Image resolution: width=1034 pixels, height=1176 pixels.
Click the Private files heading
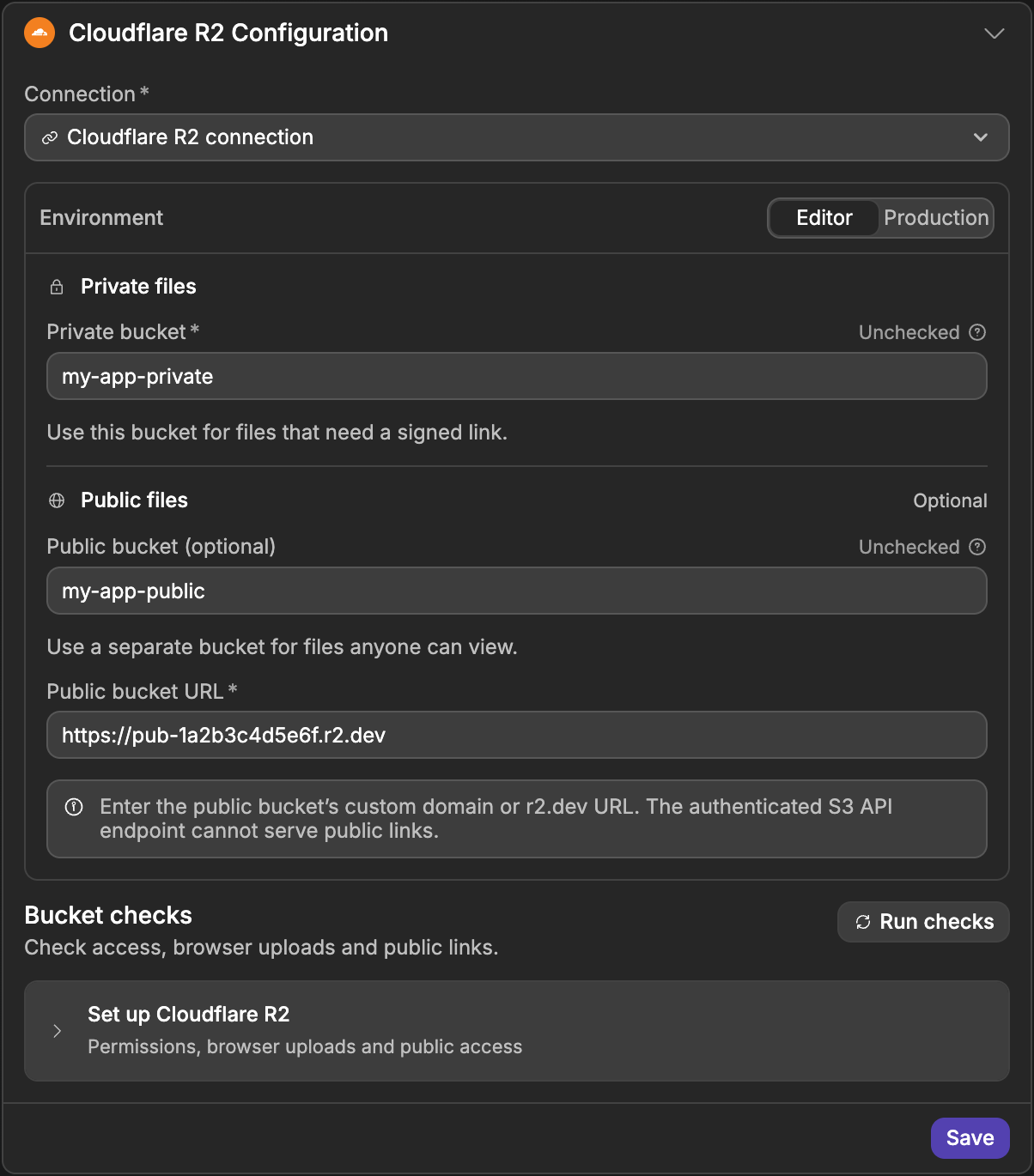(x=138, y=287)
